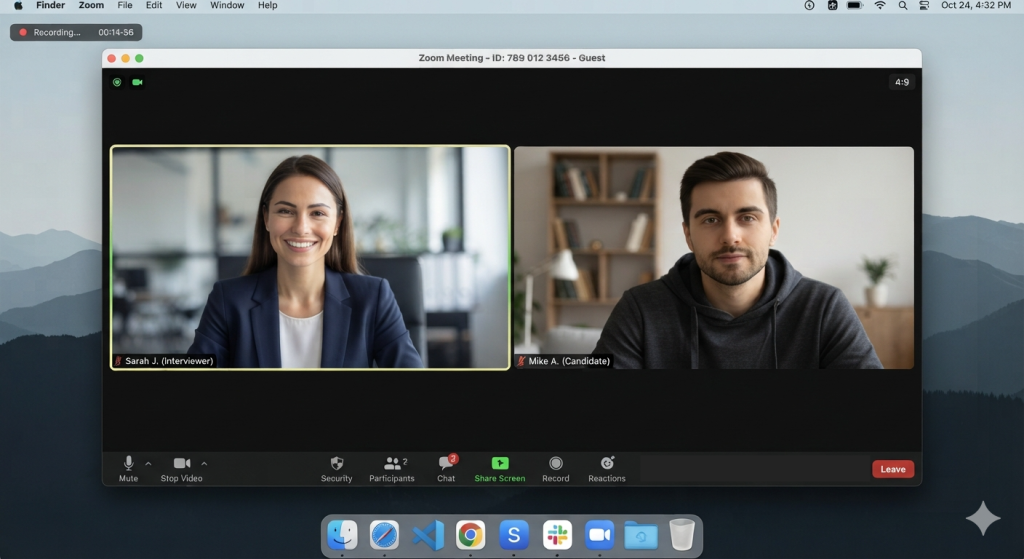Open the Apple menu
The width and height of the screenshot is (1024, 559).
[x=18, y=5]
